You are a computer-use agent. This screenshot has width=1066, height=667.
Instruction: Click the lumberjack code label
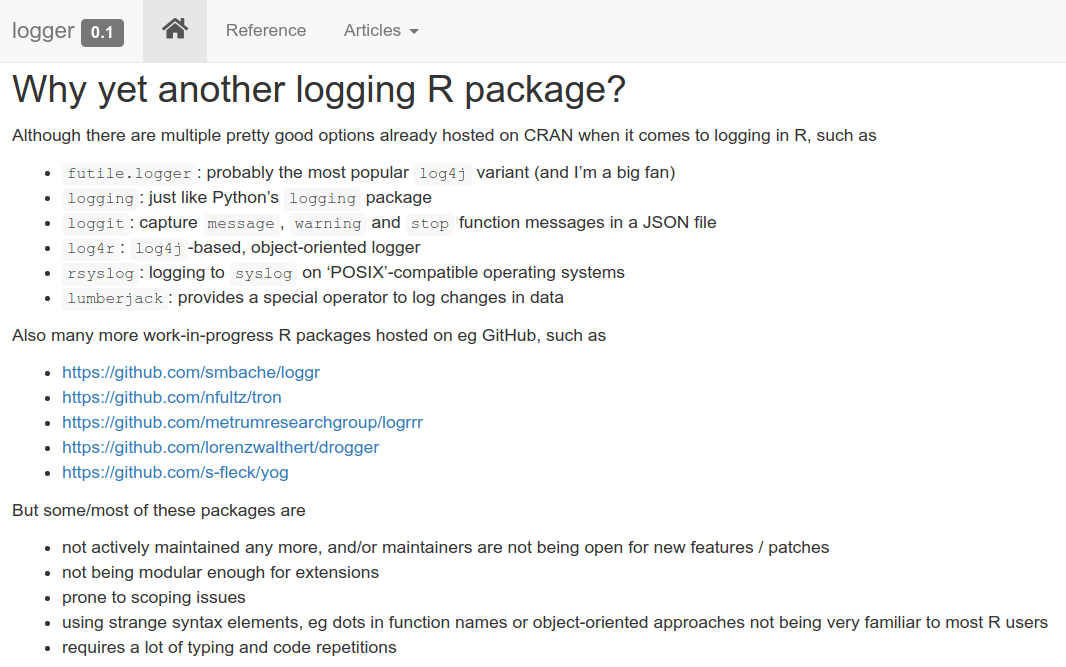pyautogui.click(x=115, y=298)
